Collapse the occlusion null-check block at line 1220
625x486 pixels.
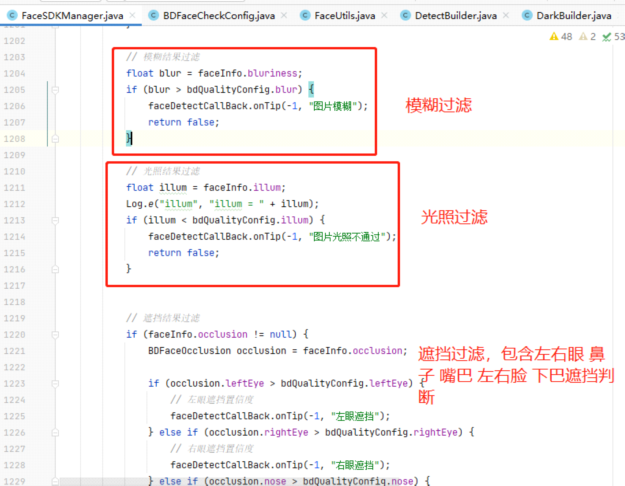coord(55,334)
